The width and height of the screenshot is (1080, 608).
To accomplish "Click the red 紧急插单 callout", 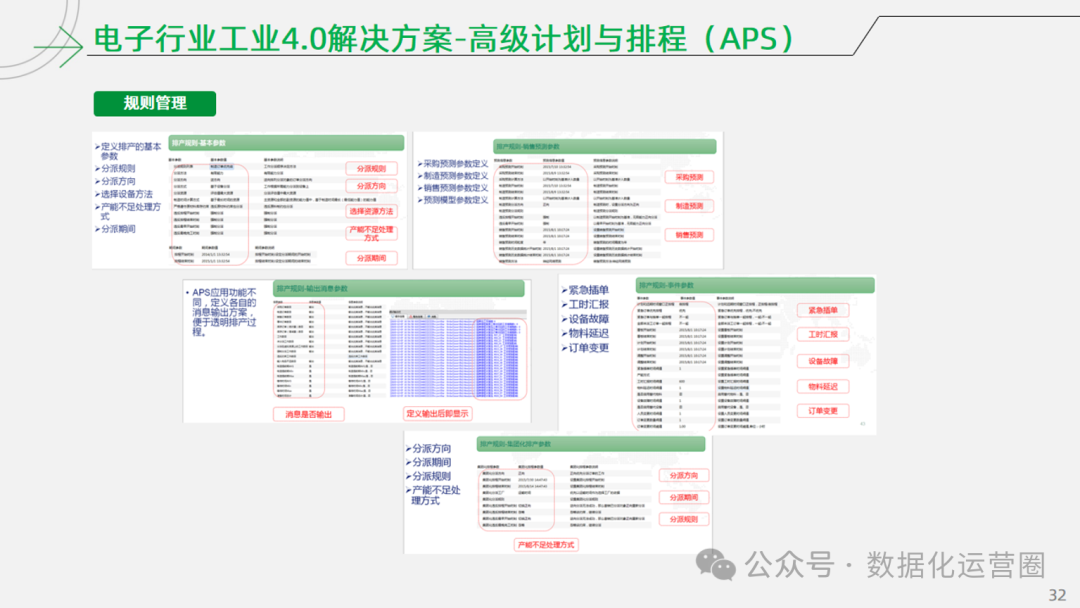I will pos(823,311).
